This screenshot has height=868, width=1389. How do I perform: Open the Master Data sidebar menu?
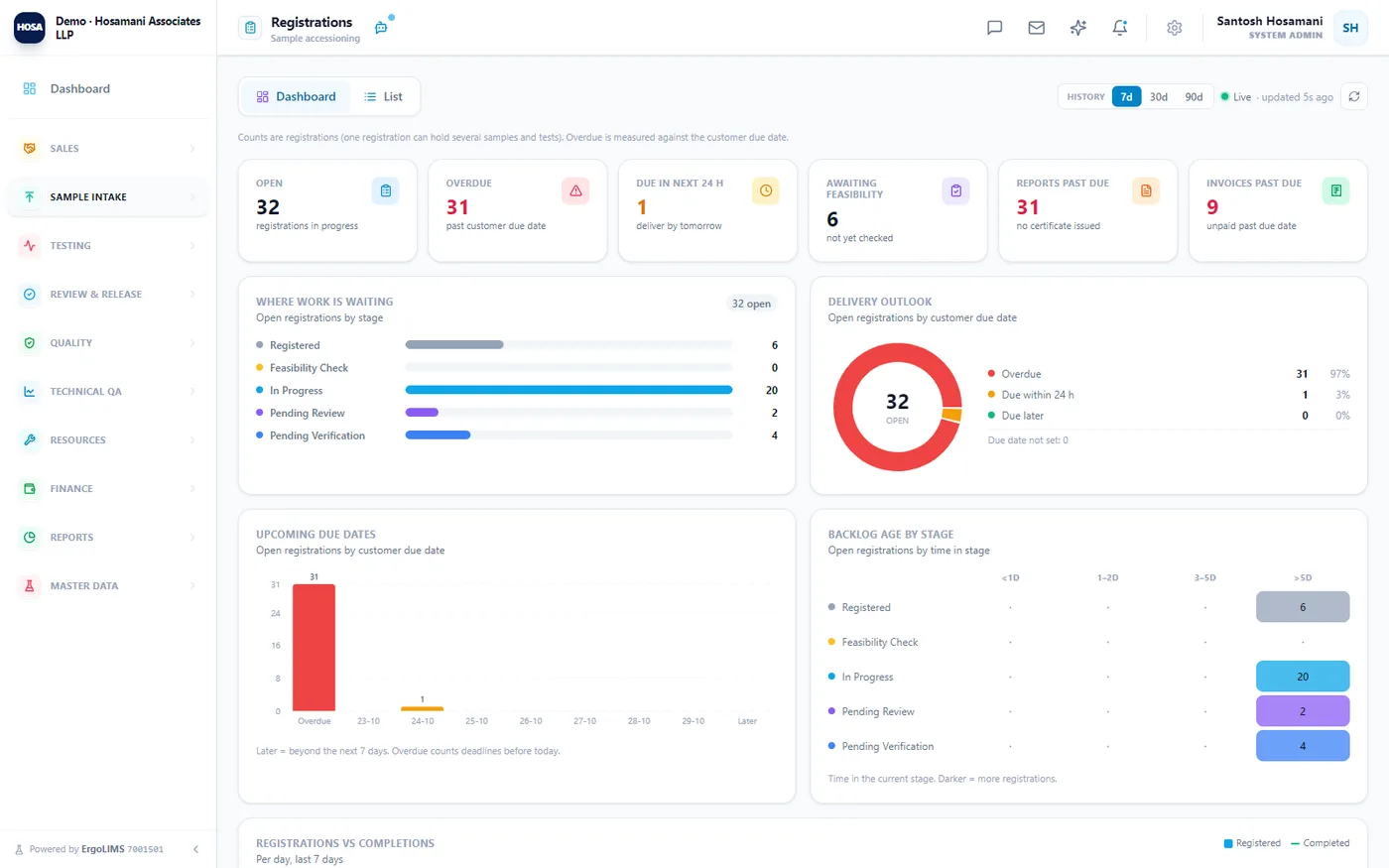click(108, 586)
